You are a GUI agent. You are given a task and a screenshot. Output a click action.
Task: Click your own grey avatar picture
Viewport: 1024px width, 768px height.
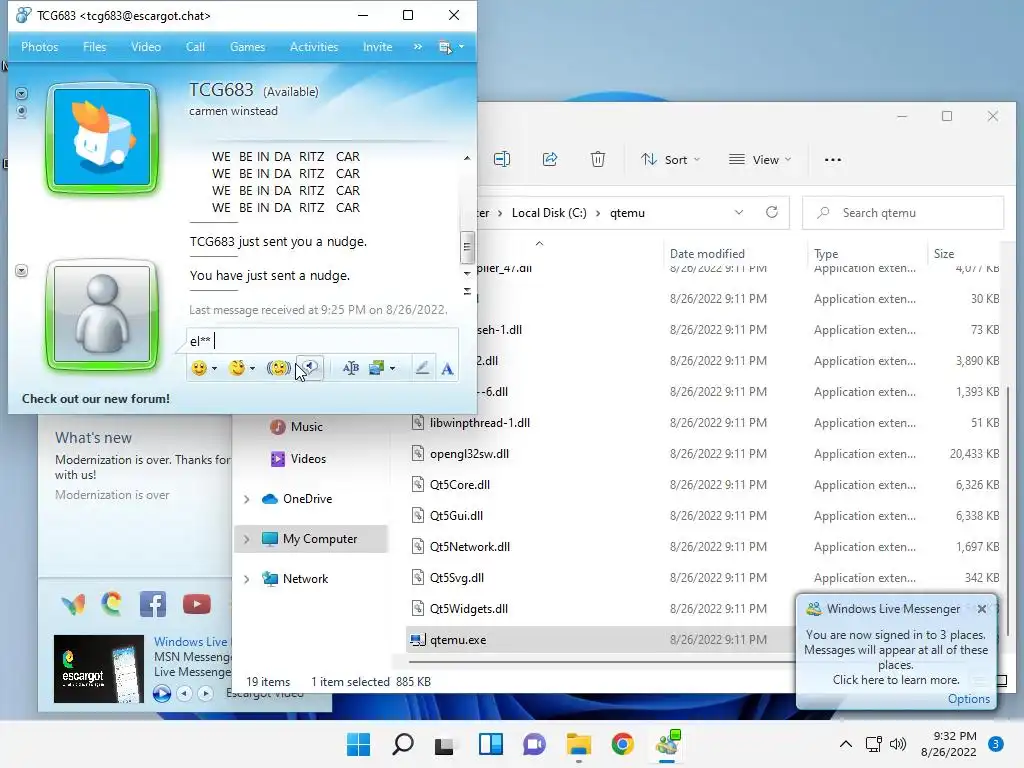pos(102,315)
